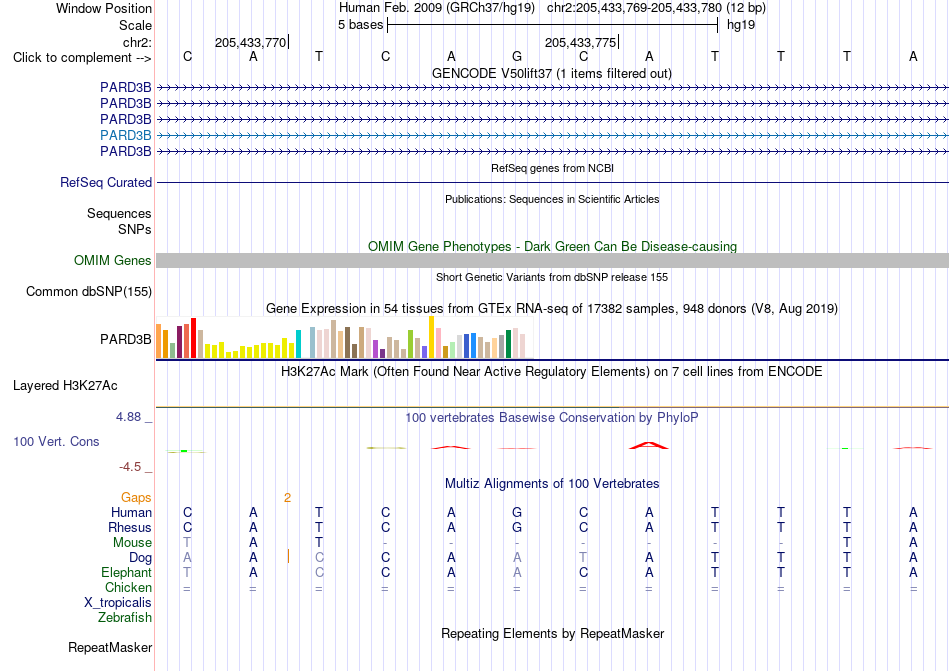
Task: Click the gray OMIM Genes bar
Action: pyautogui.click(x=552, y=260)
